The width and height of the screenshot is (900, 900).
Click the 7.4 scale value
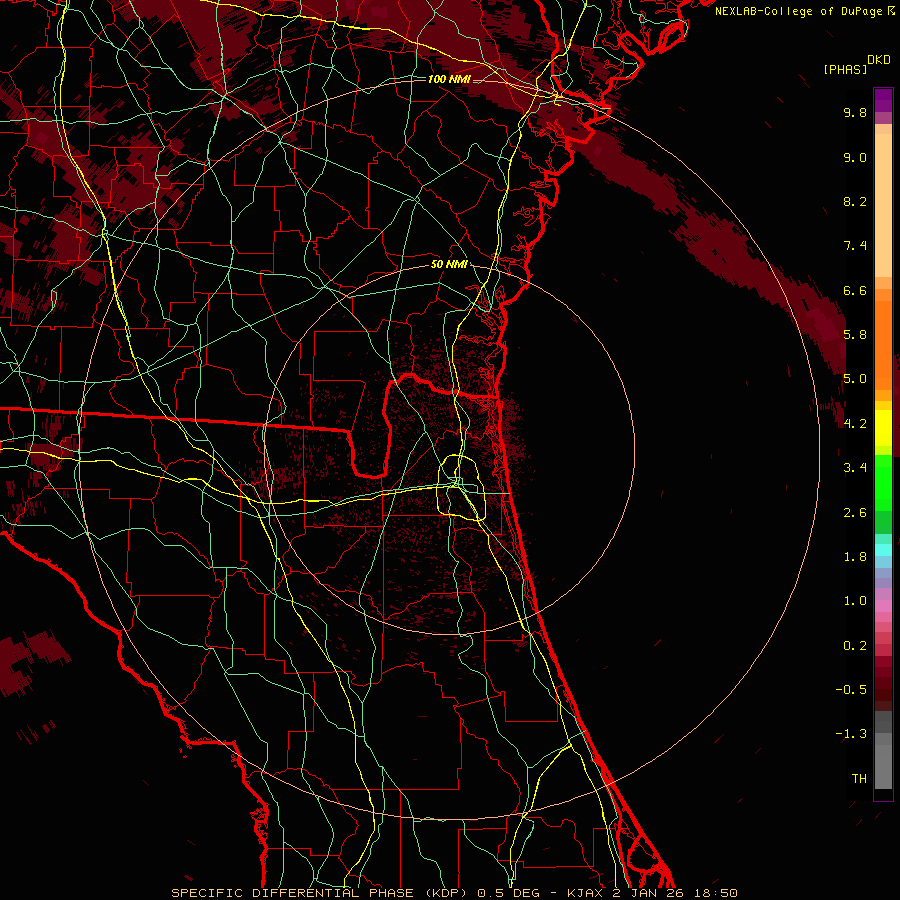(x=855, y=246)
